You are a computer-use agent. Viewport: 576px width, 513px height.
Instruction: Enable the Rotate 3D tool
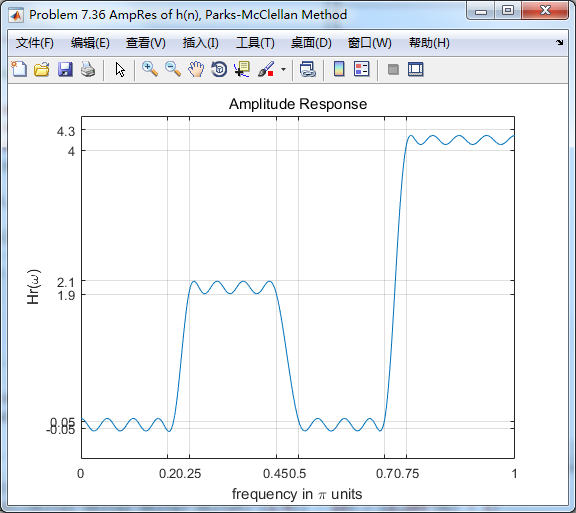tap(219, 69)
